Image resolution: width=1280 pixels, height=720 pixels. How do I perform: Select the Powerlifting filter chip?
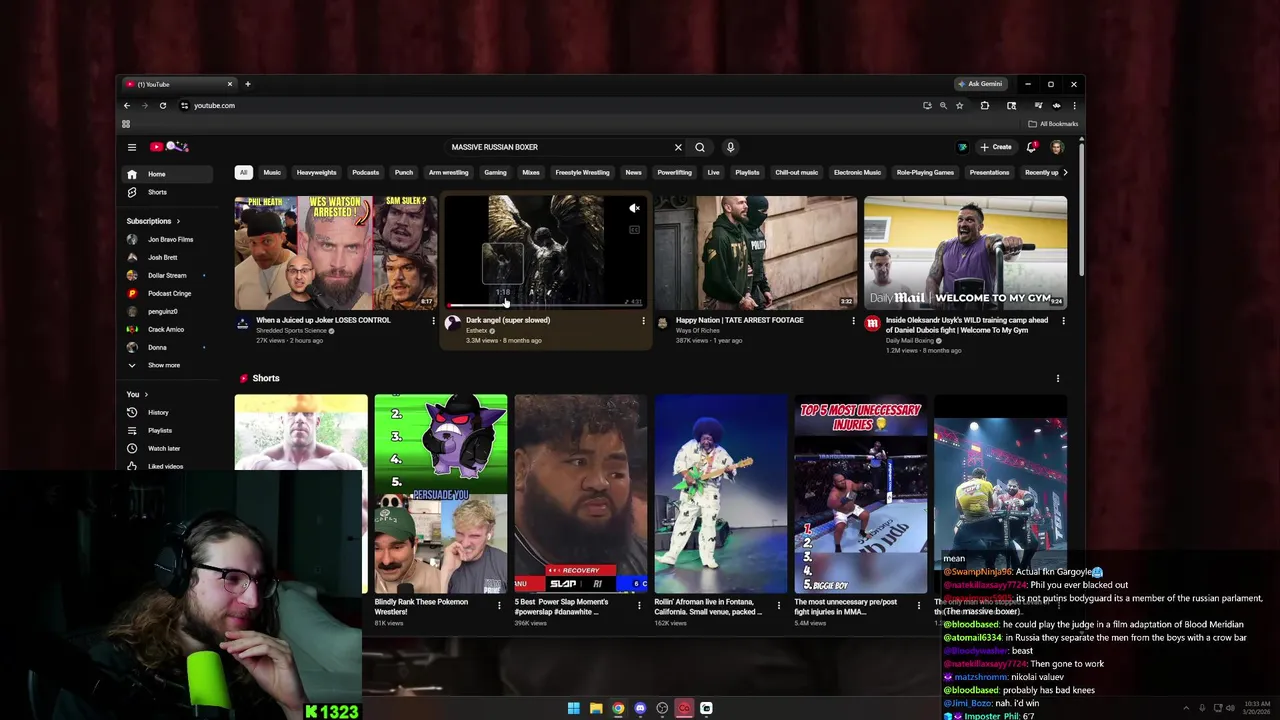point(674,172)
